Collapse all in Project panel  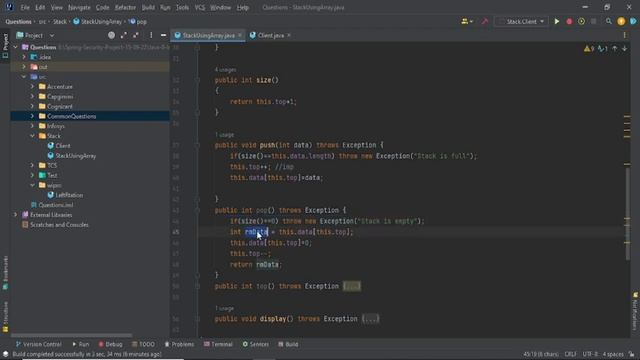(136, 36)
